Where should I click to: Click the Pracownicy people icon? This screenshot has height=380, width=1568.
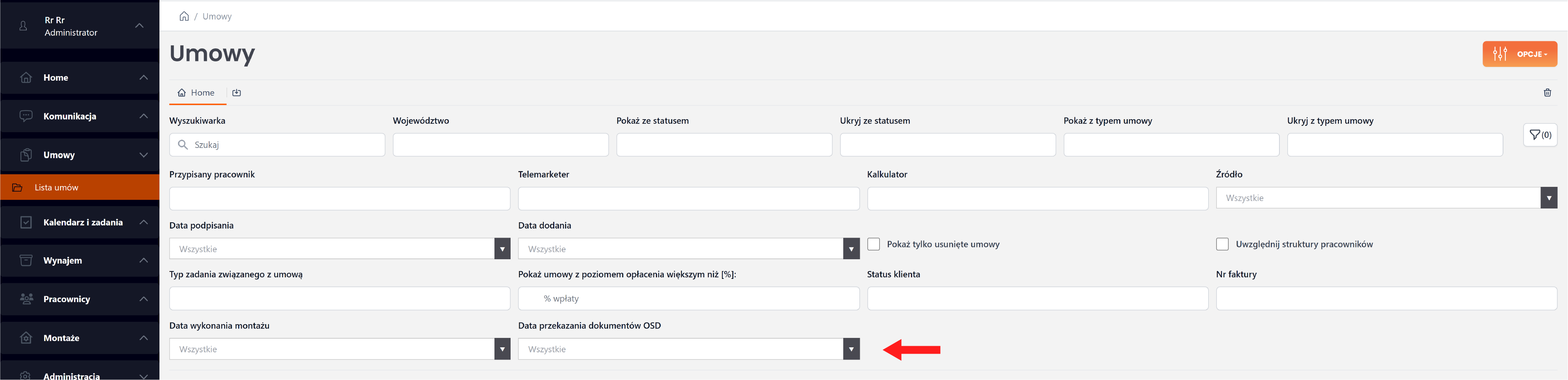(x=26, y=299)
